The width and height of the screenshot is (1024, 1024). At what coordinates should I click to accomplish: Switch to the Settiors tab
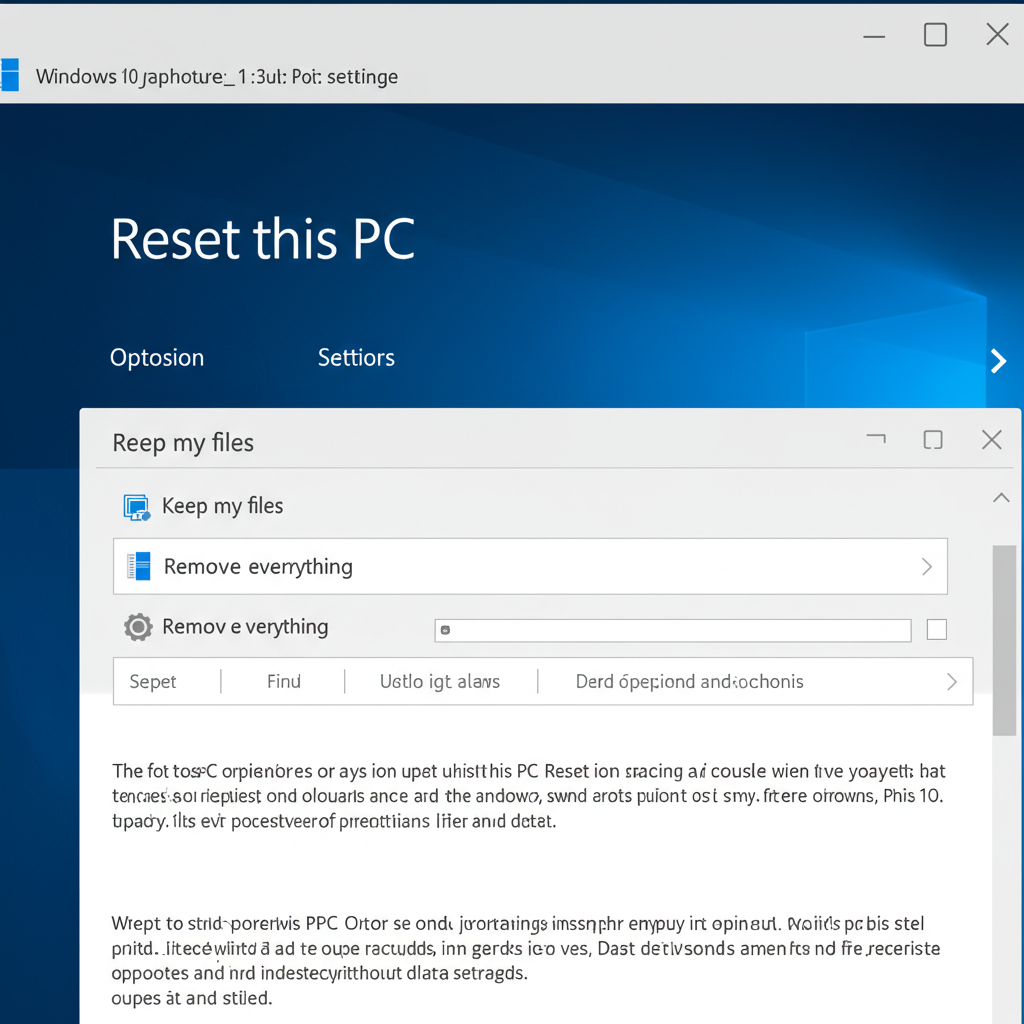[x=356, y=358]
